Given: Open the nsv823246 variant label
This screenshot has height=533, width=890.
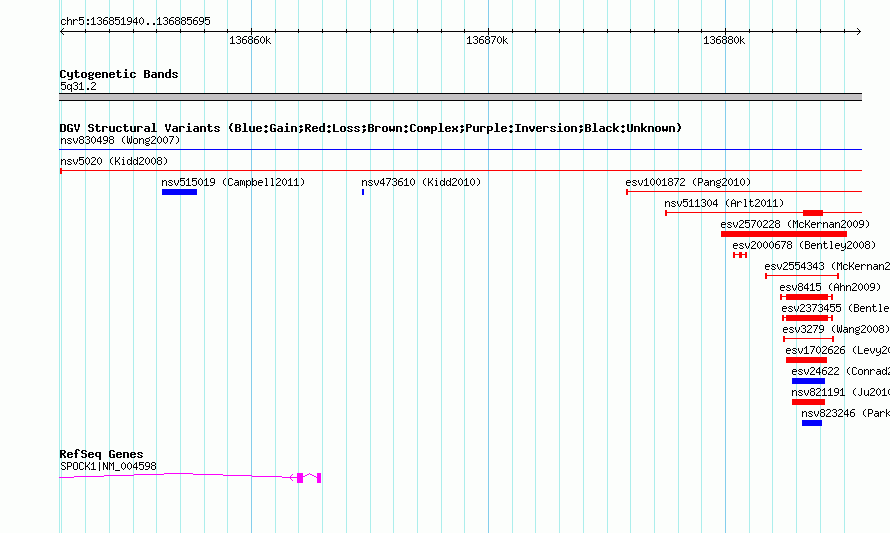Looking at the screenshot, I should pos(845,413).
